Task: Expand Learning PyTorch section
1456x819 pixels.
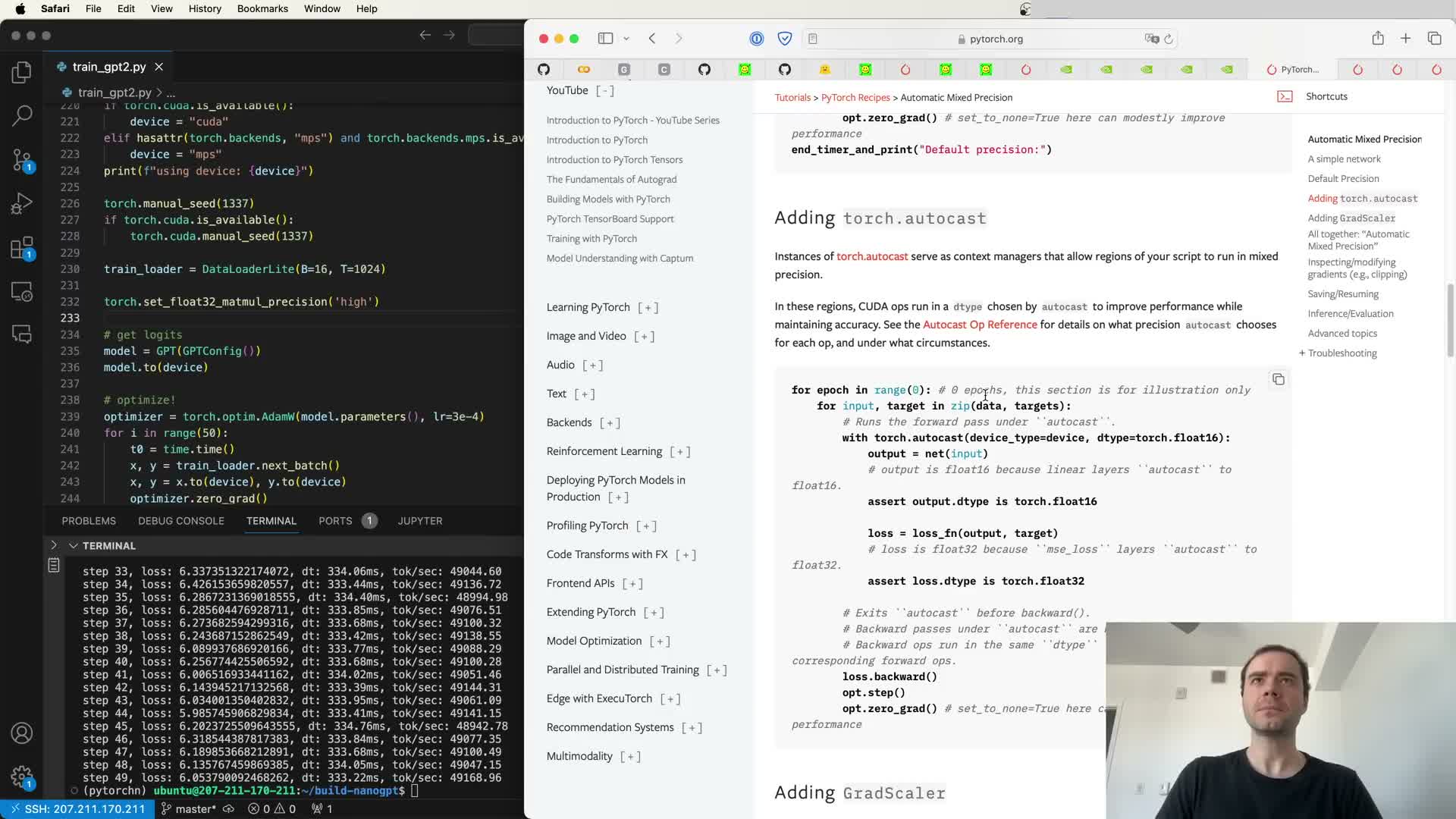Action: tap(648, 307)
